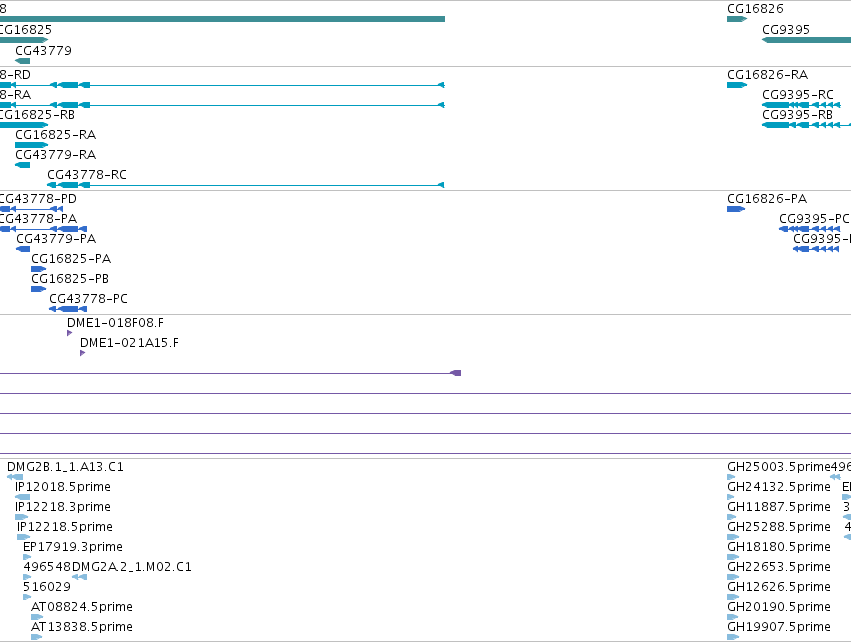Click the CG16825-PB protein label
Screen dimensions: 851x642
(x=70, y=279)
